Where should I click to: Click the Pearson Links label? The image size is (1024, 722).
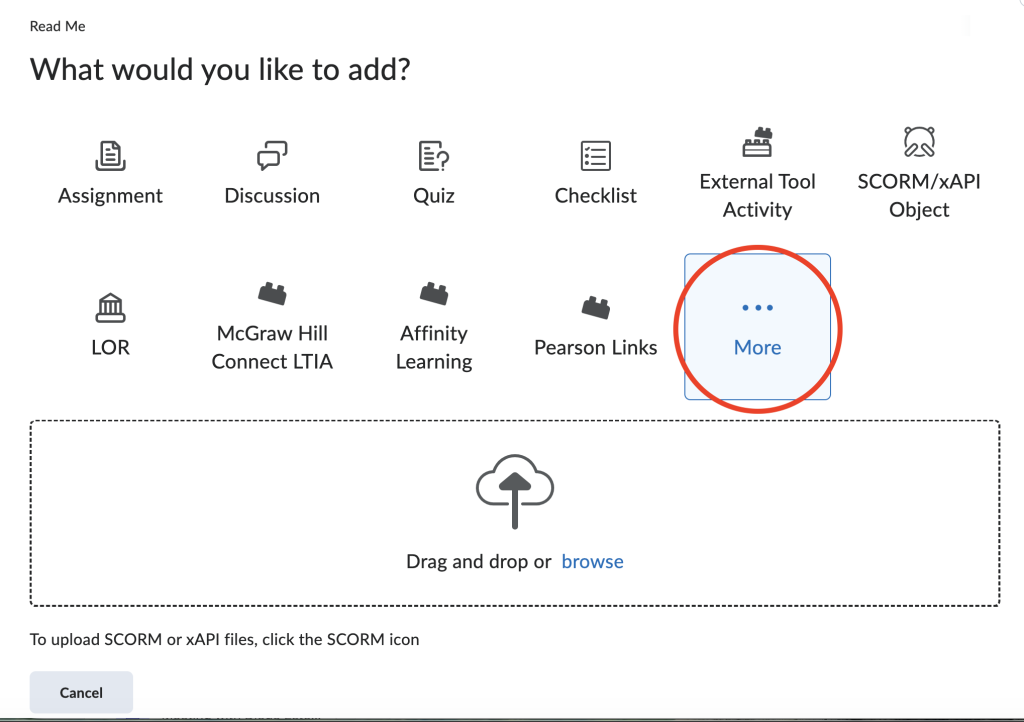coord(596,347)
